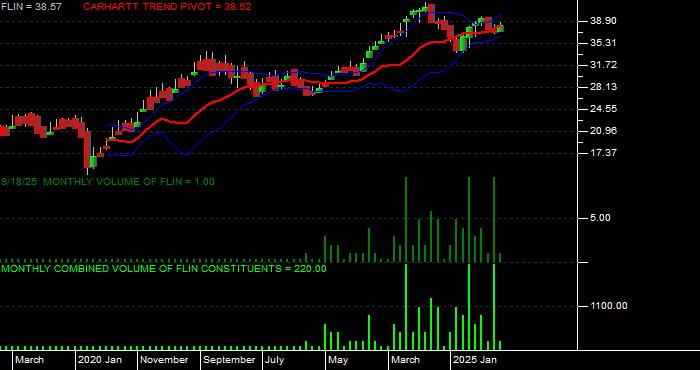Click the 5.00 volume axis value
This screenshot has height=370, width=700.
coord(601,218)
